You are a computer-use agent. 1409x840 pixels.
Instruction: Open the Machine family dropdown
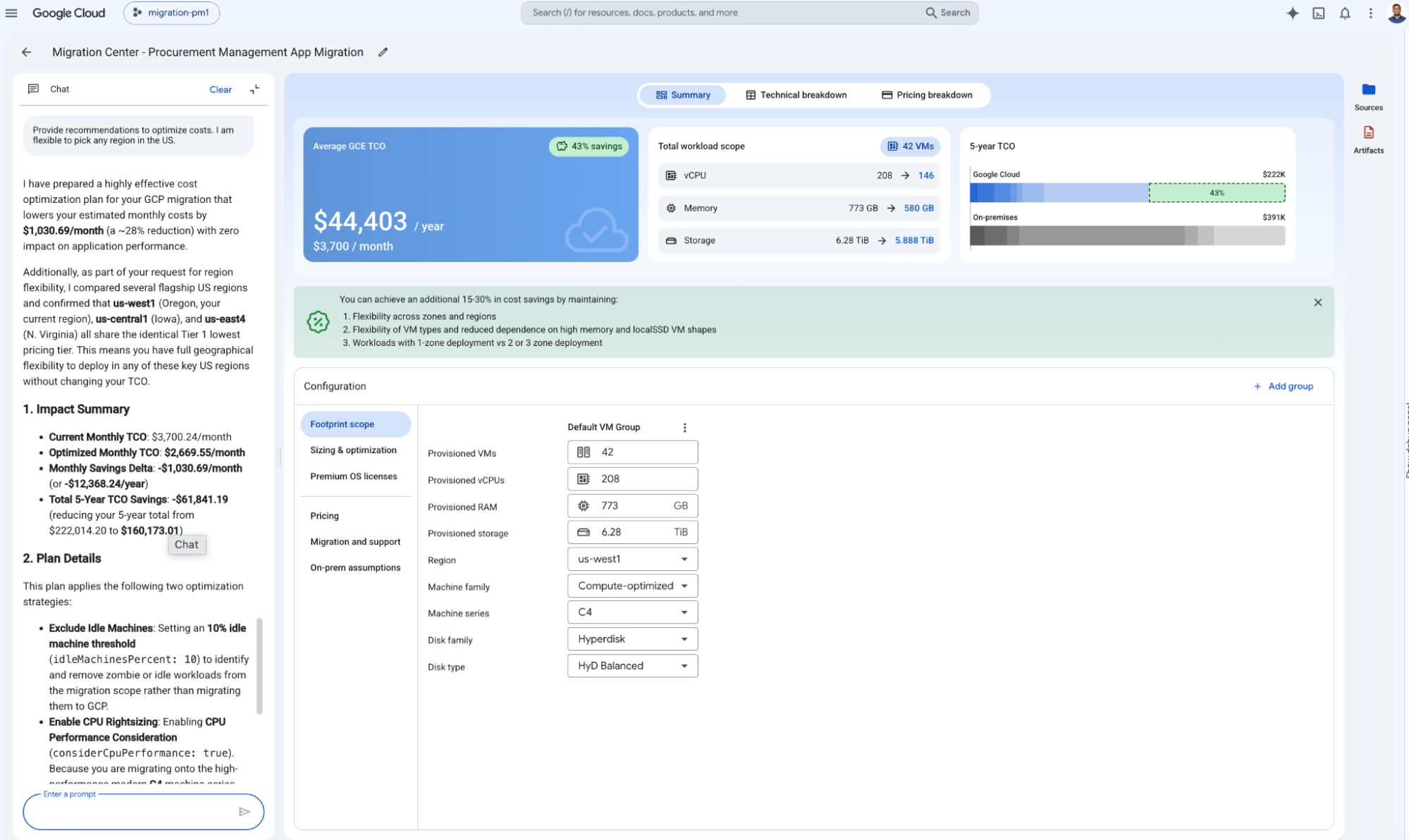[632, 586]
